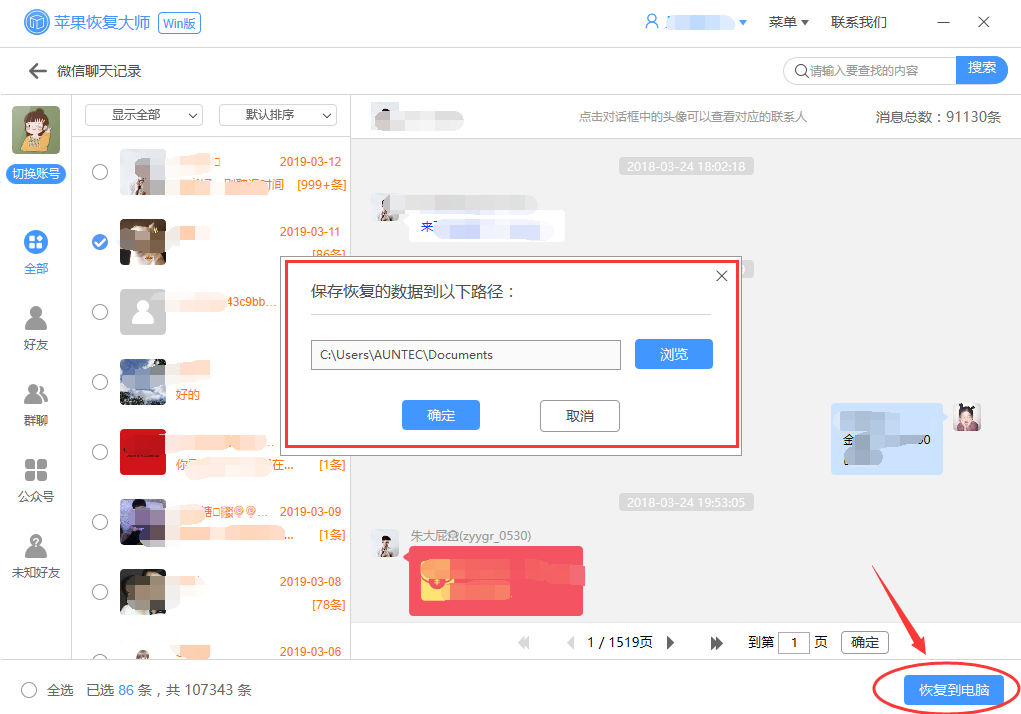1021x714 pixels.
Task: Click the 苹果恢复大师 app logo icon
Action: pos(36,22)
